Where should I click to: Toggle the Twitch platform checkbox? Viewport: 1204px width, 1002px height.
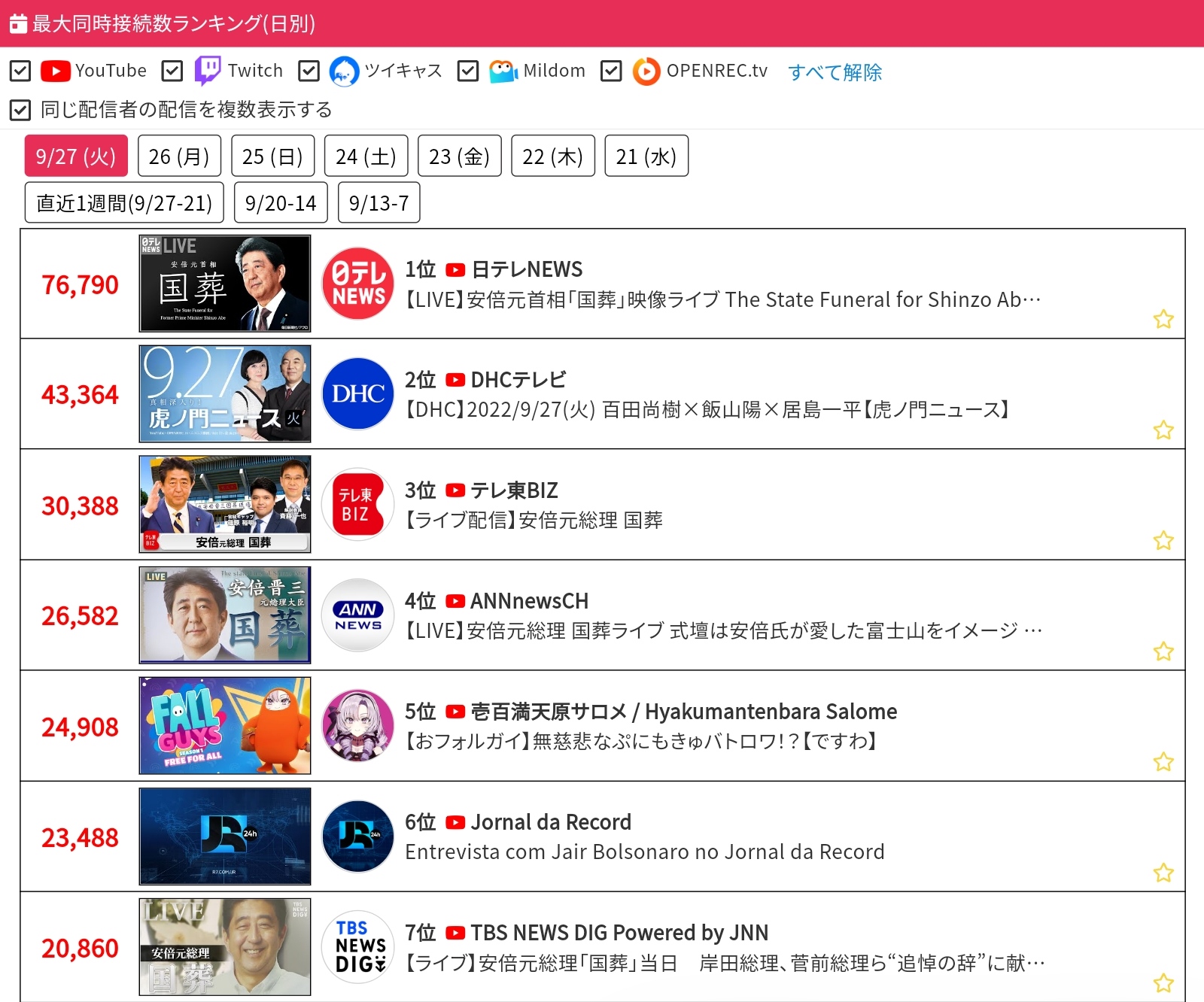(172, 71)
